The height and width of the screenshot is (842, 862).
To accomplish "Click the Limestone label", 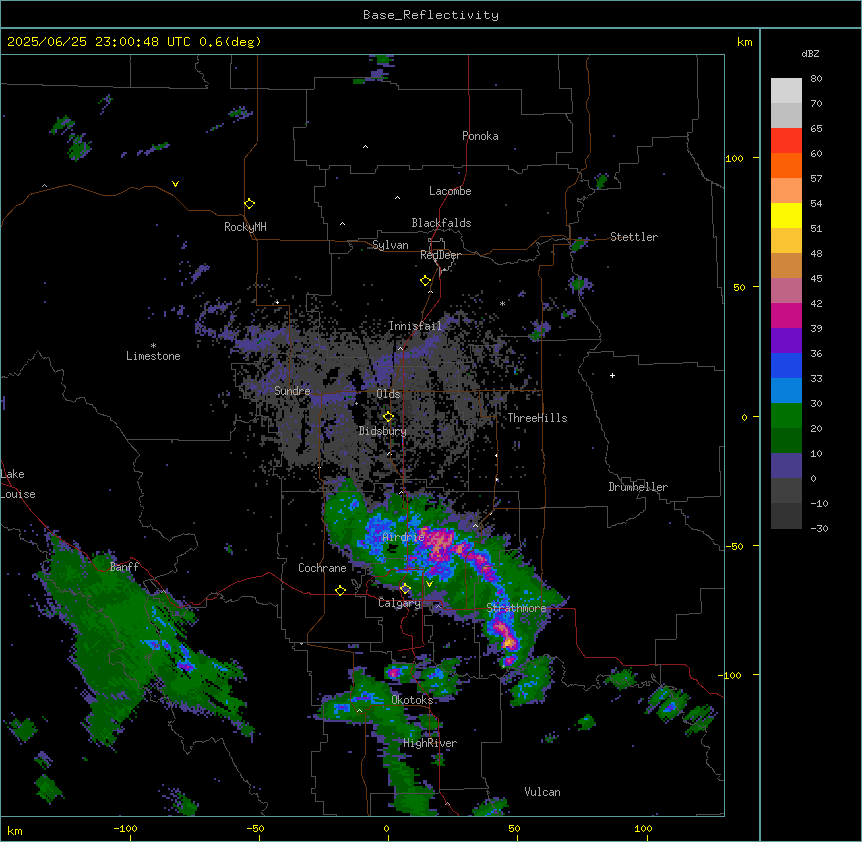I will point(153,356).
